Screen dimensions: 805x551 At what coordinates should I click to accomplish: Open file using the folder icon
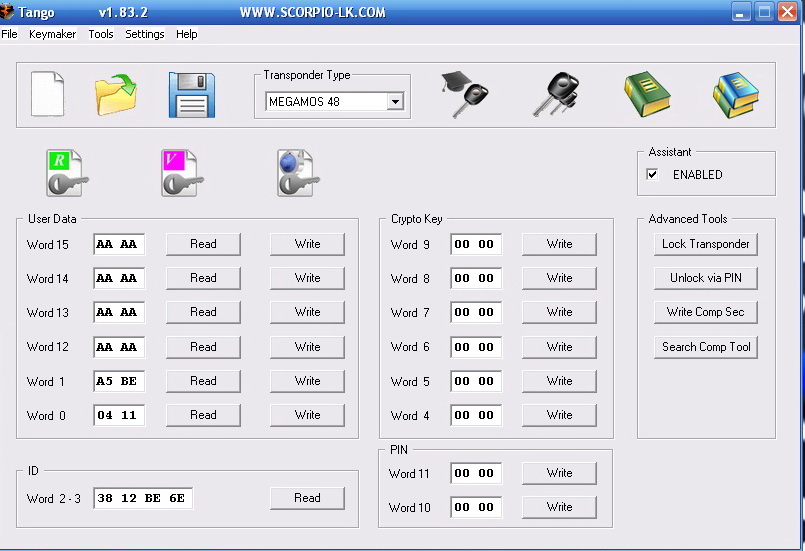[x=116, y=94]
